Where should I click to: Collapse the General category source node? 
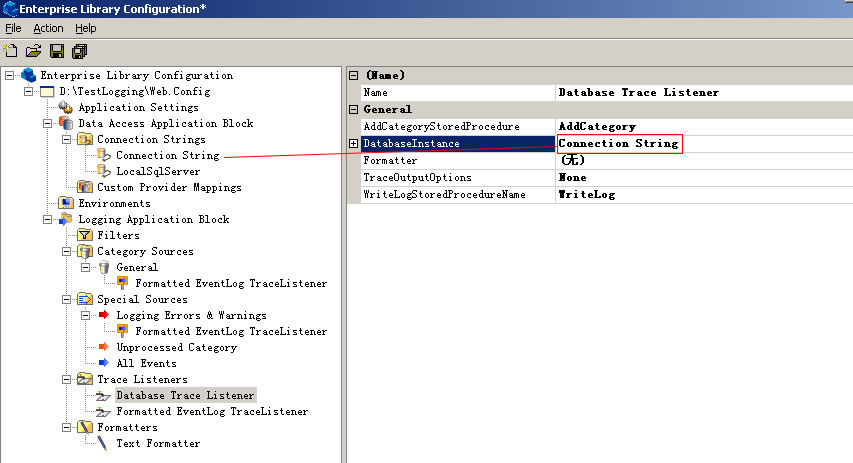(85, 267)
